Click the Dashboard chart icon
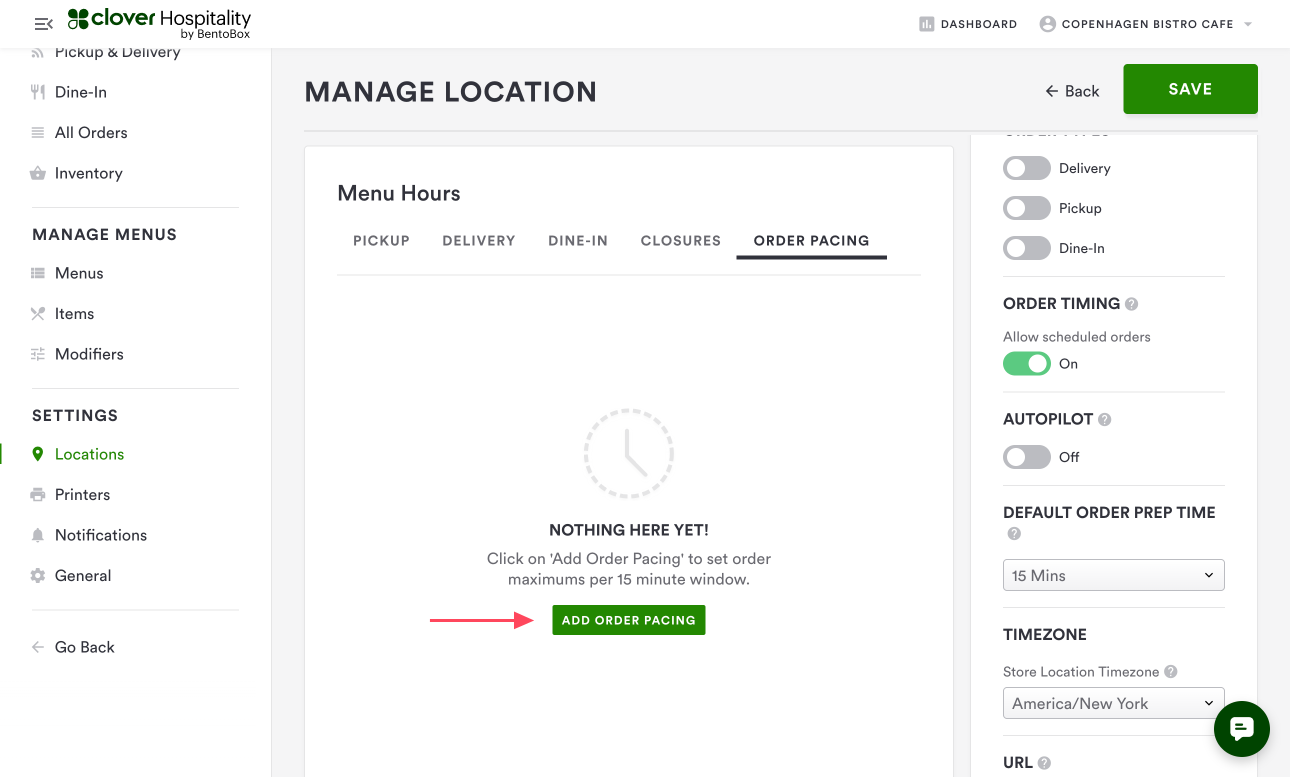 [926, 24]
